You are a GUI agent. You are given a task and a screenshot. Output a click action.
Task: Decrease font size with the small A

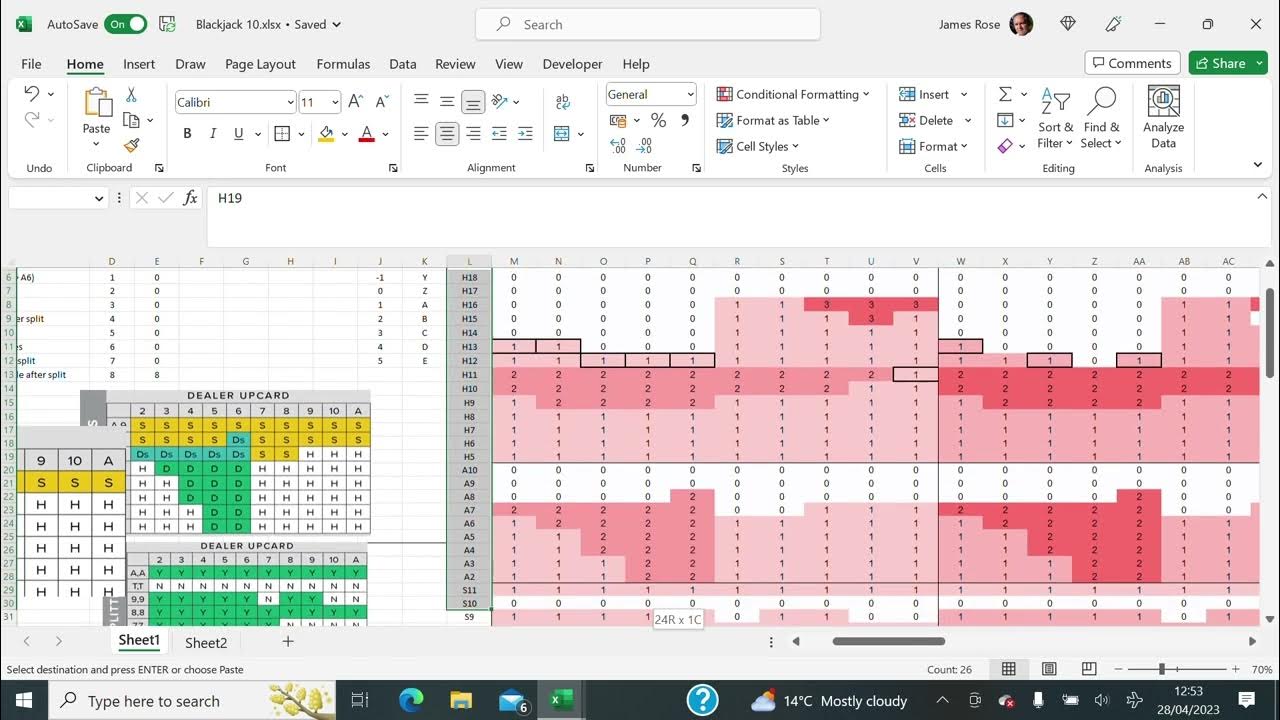(382, 102)
